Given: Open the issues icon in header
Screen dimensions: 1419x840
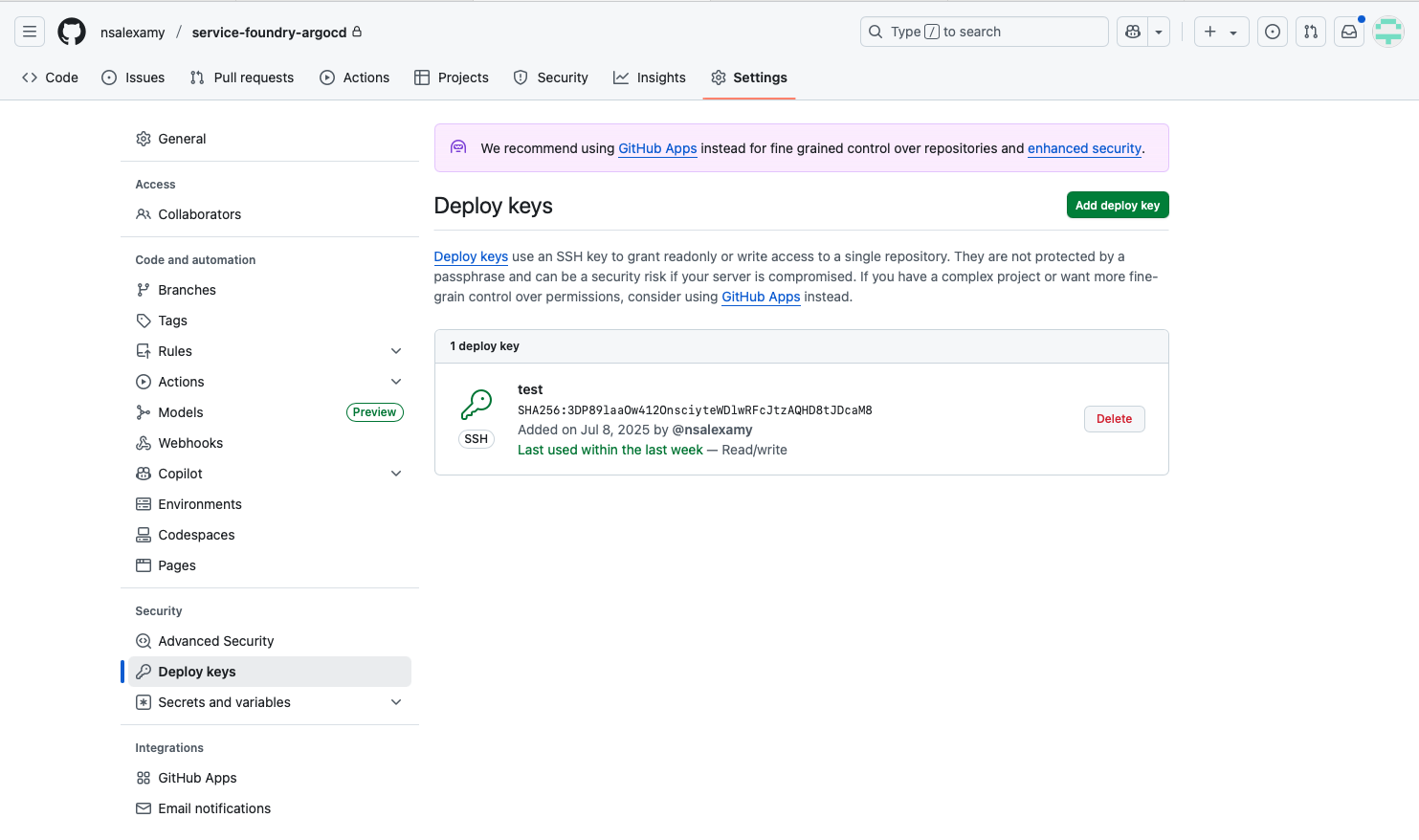Looking at the screenshot, I should click(x=1273, y=32).
